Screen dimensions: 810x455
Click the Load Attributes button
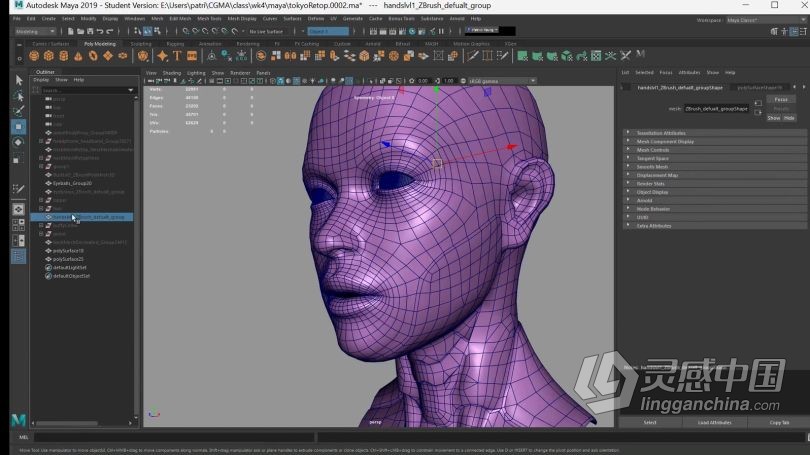(714, 422)
